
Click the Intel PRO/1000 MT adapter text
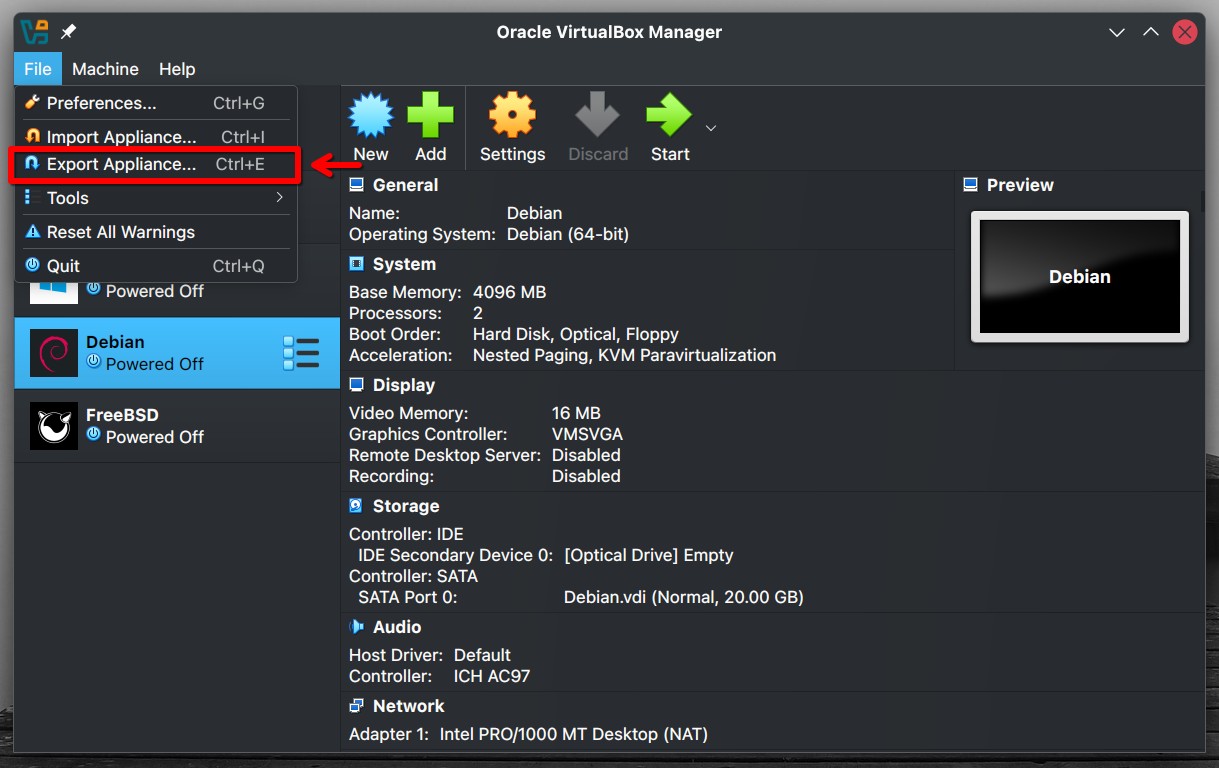[x=573, y=734]
